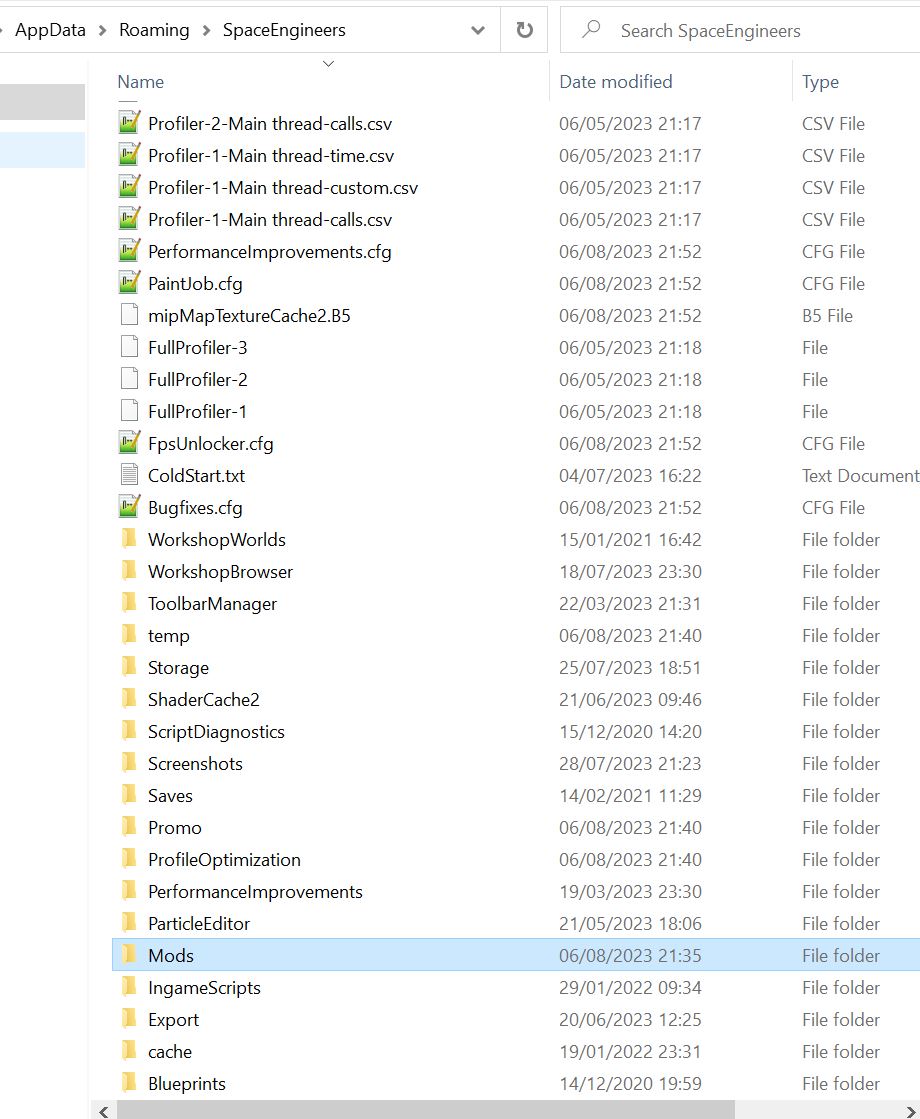Select the Export folder name
Screen dimensions: 920x1119
coord(173,1019)
